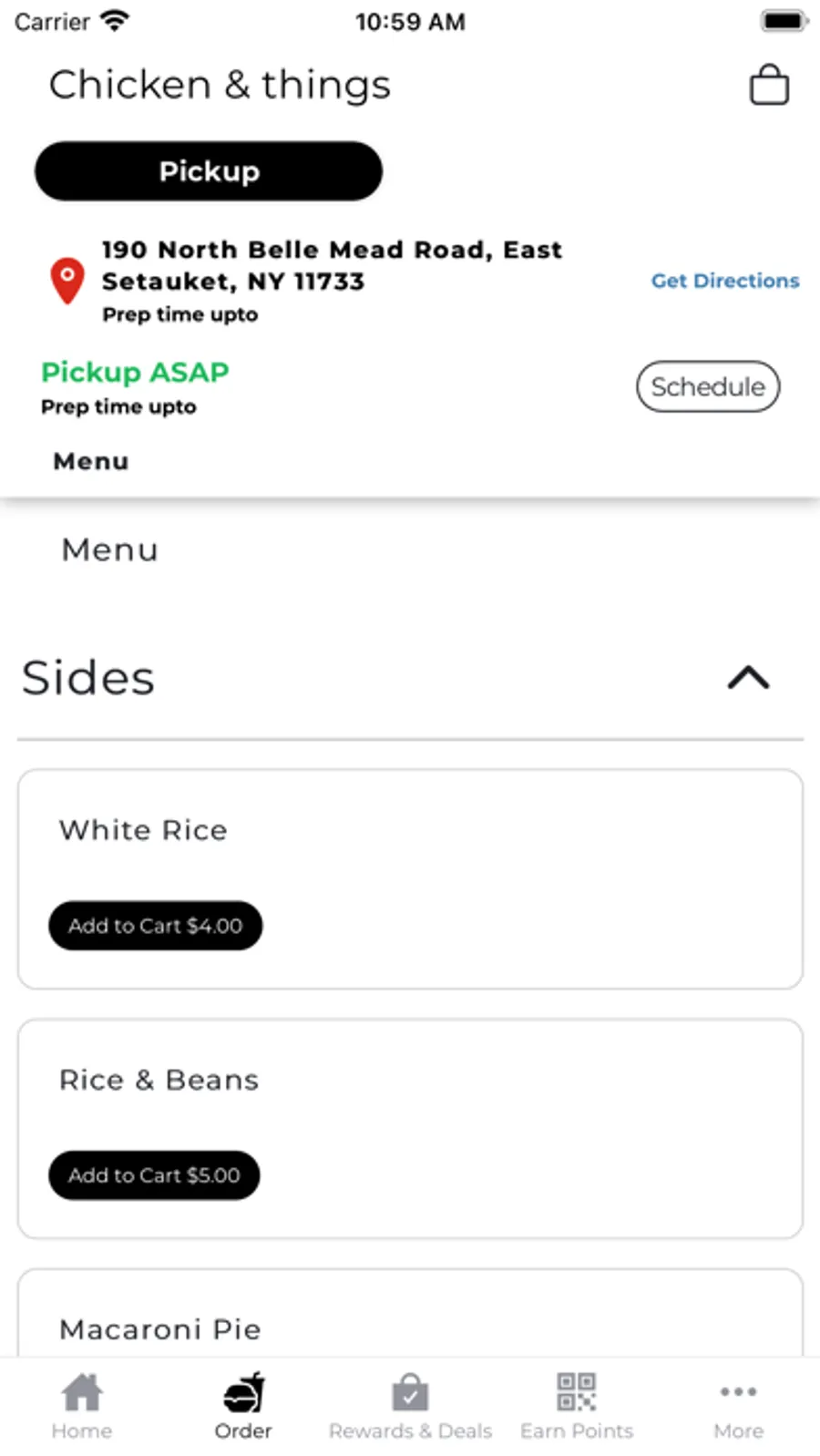Add White Rice to cart for $4.00

pyautogui.click(x=155, y=926)
